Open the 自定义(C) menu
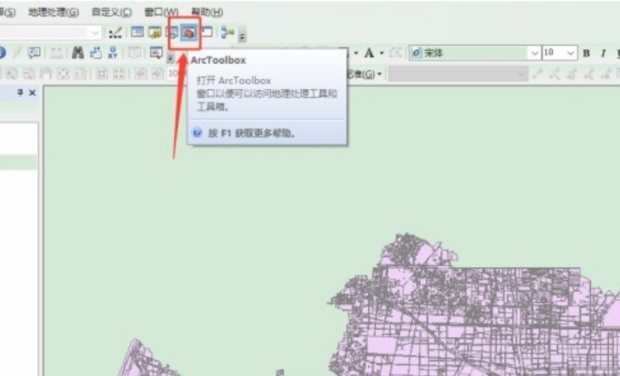The width and height of the screenshot is (620, 376). 112,12
